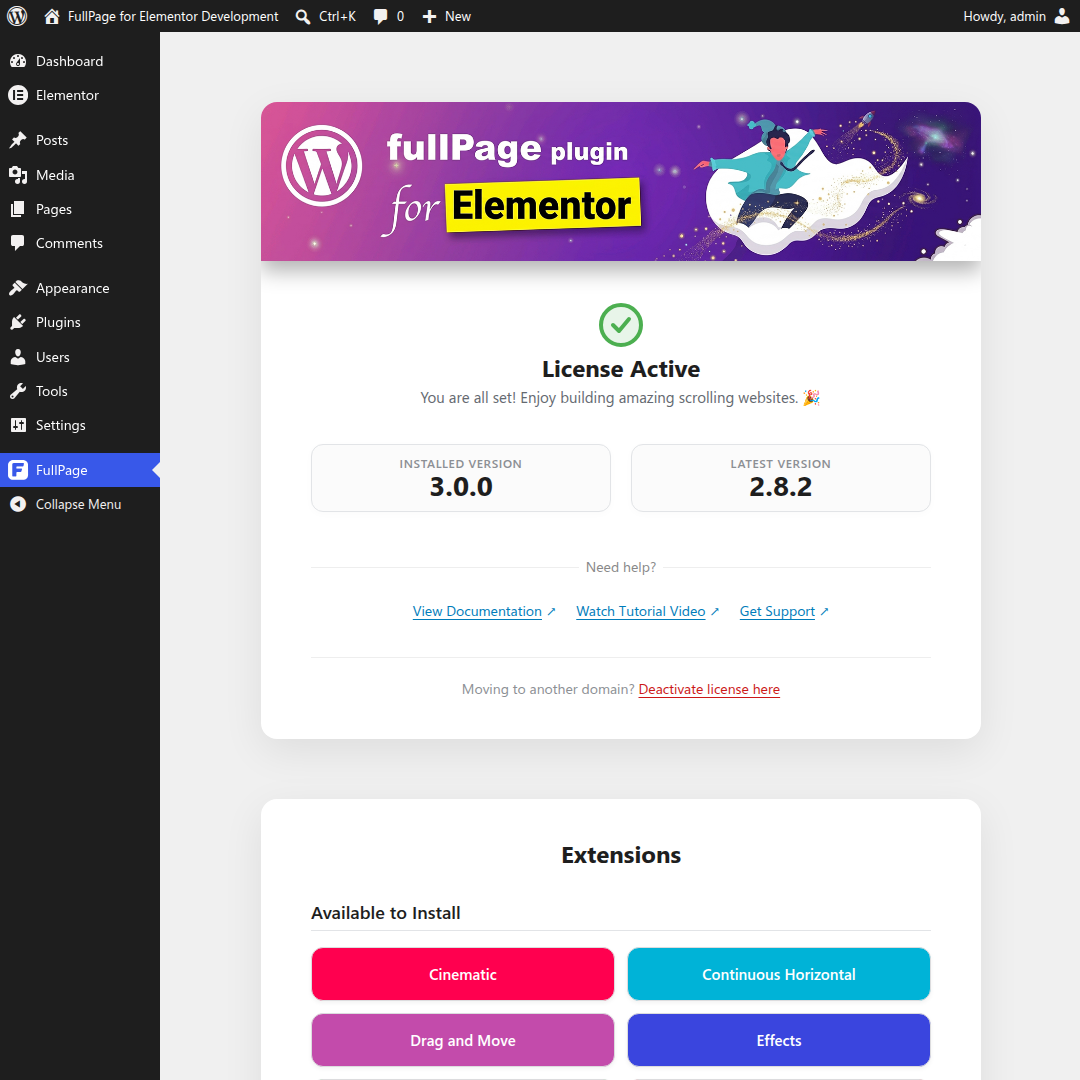Install the Cinematic extension
Image resolution: width=1080 pixels, height=1080 pixels.
pyautogui.click(x=463, y=974)
